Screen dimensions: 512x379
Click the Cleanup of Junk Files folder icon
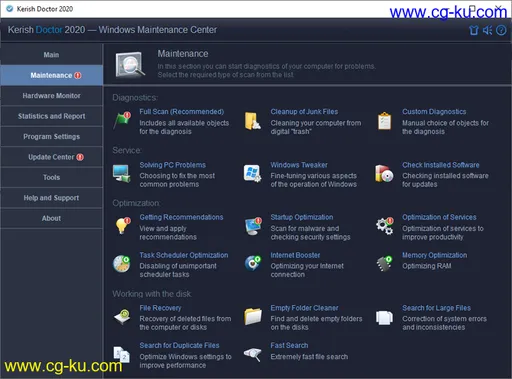coord(252,121)
